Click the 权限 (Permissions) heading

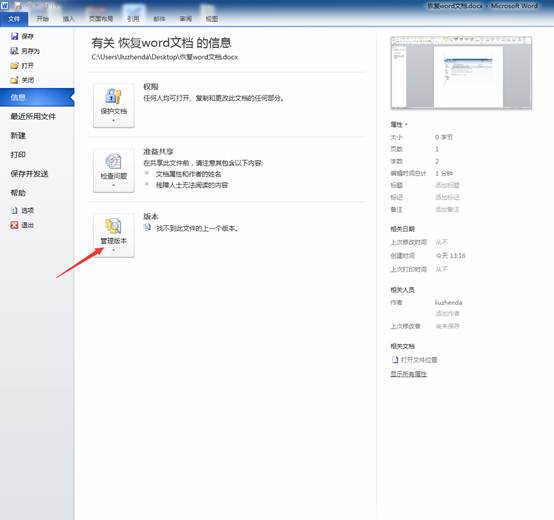pos(151,87)
